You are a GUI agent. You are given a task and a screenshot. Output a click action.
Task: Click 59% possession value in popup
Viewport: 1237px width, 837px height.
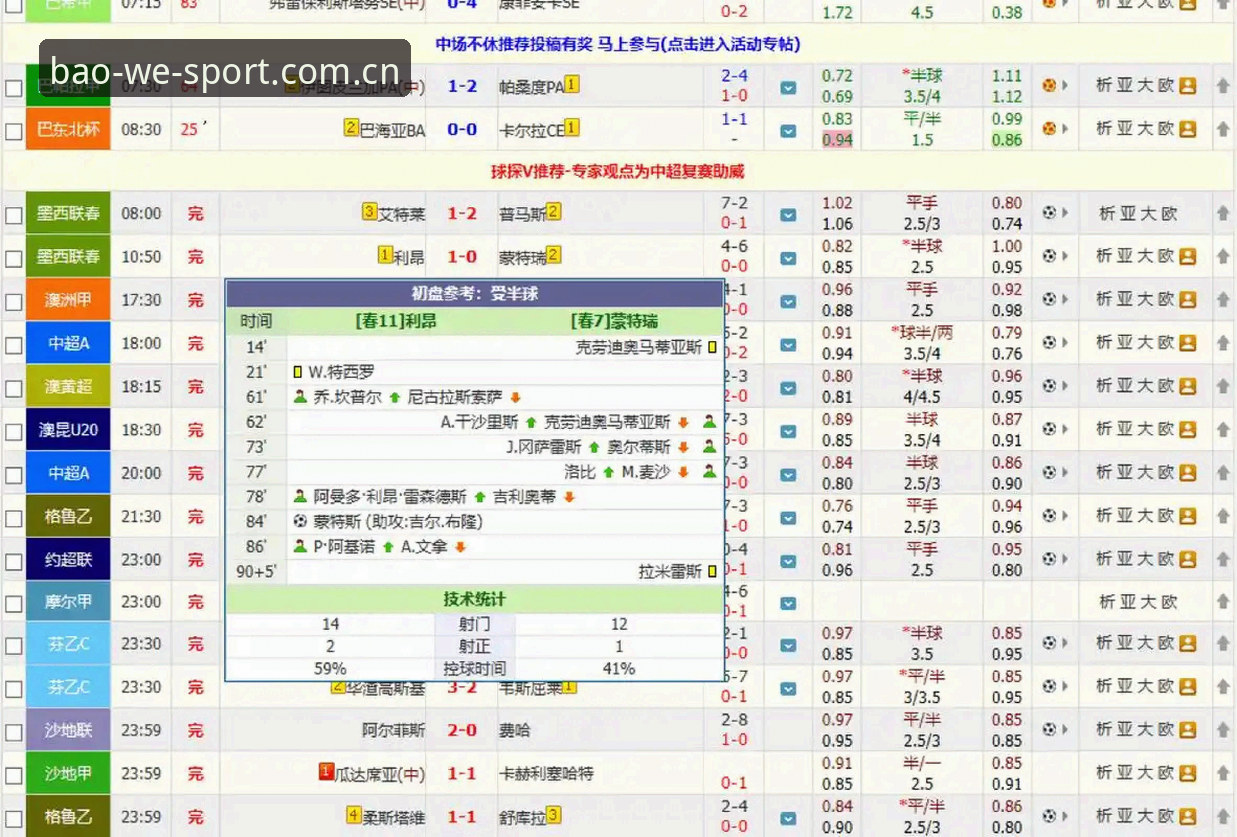click(x=330, y=668)
